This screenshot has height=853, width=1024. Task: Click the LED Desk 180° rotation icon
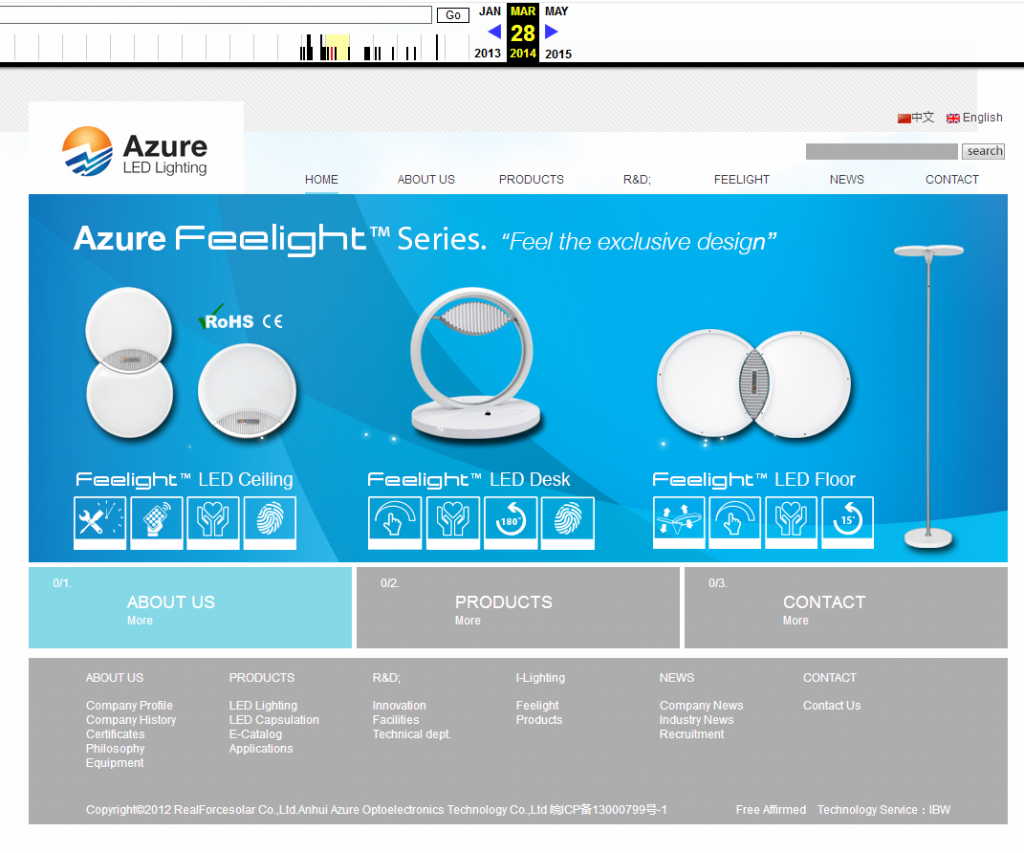click(x=511, y=523)
